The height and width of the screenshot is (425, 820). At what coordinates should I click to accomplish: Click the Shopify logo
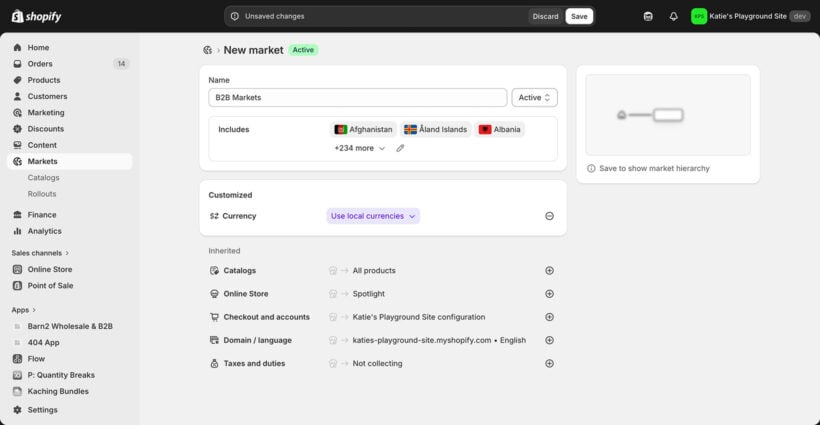click(37, 16)
